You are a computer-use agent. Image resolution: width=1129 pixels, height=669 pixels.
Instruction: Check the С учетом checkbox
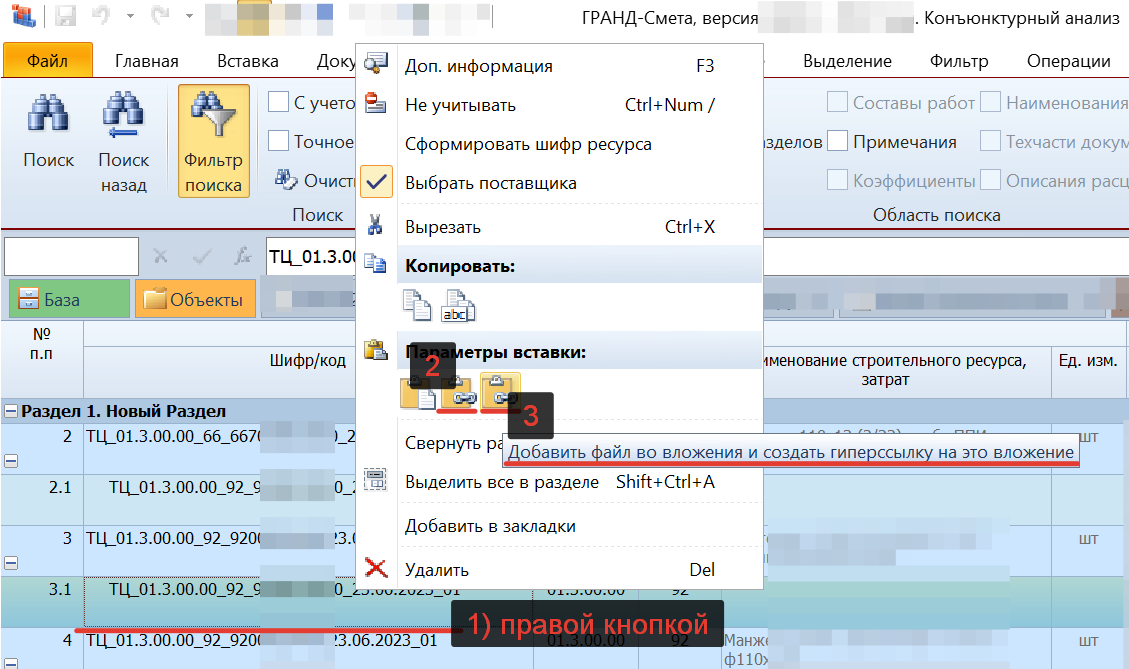(278, 102)
